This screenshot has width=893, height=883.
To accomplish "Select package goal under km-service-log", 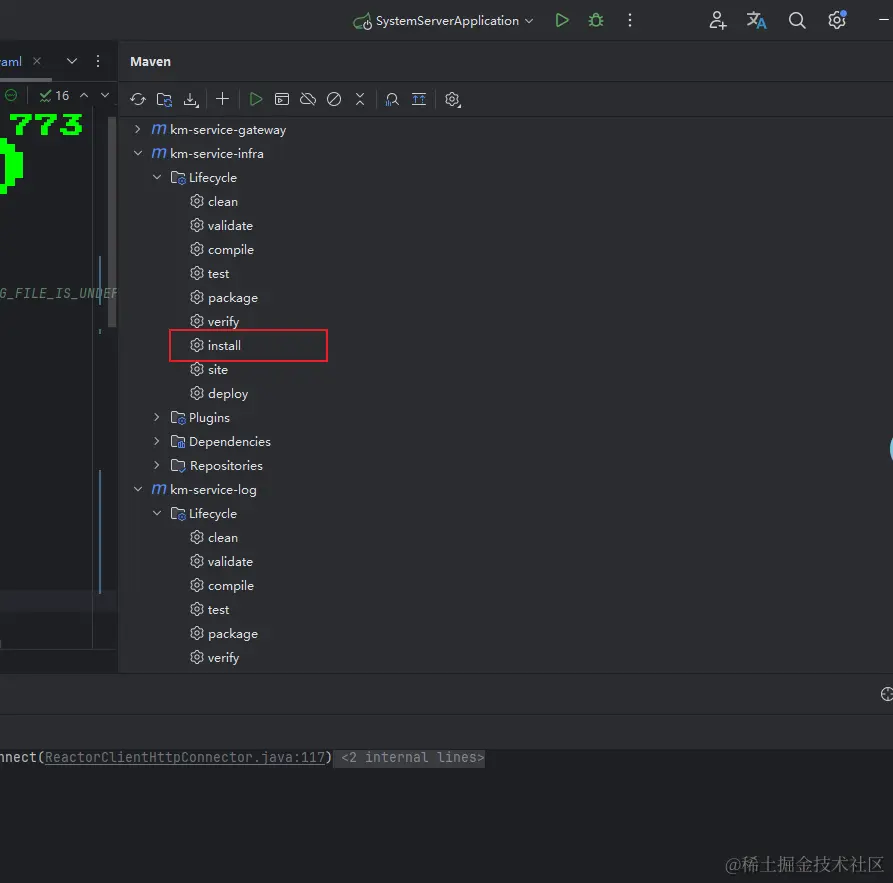I will pos(224,633).
